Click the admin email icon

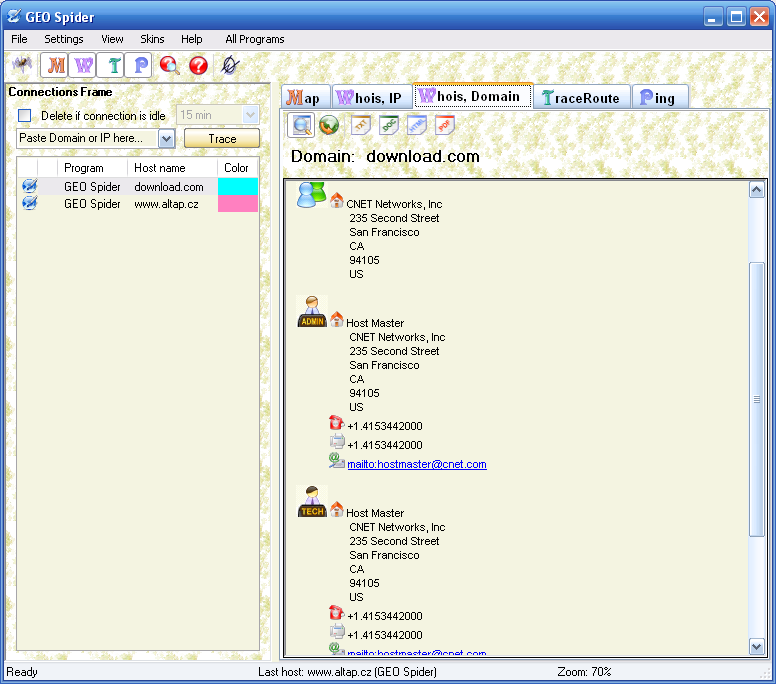(x=337, y=461)
